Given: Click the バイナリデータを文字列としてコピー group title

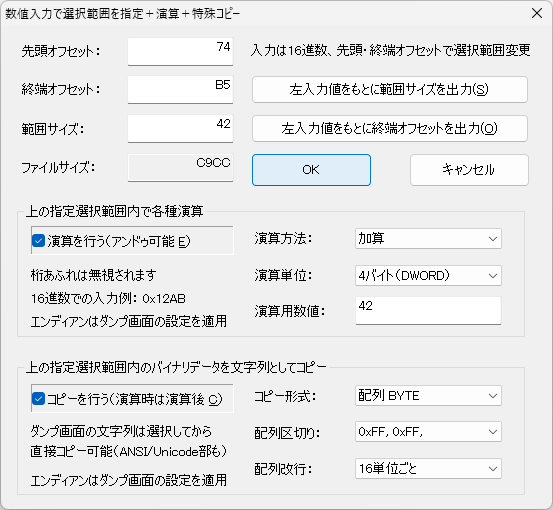Looking at the screenshot, I should [x=176, y=368].
